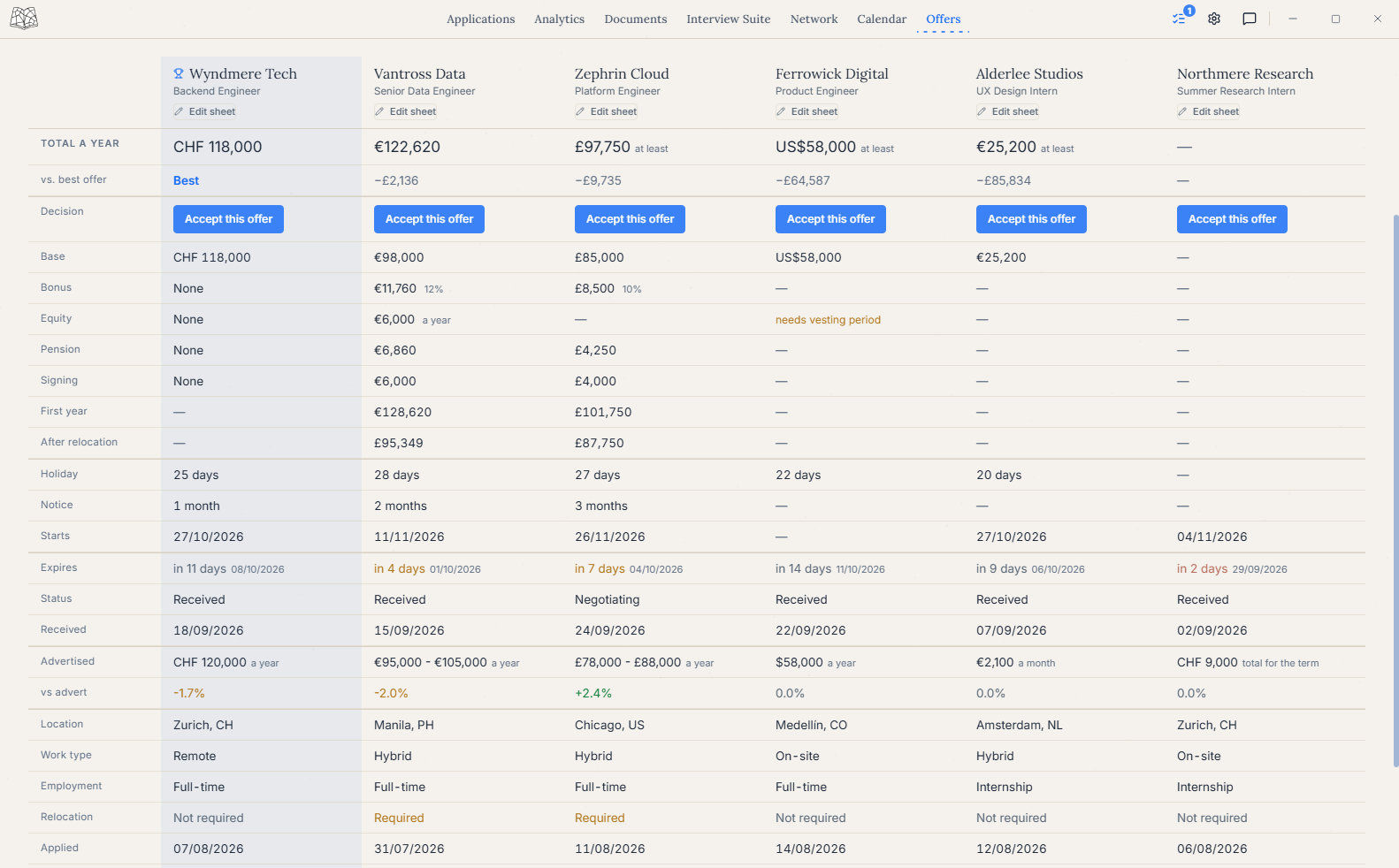Viewport: 1399px width, 868px height.
Task: Click the Northmere Research column heading
Action: point(1245,74)
